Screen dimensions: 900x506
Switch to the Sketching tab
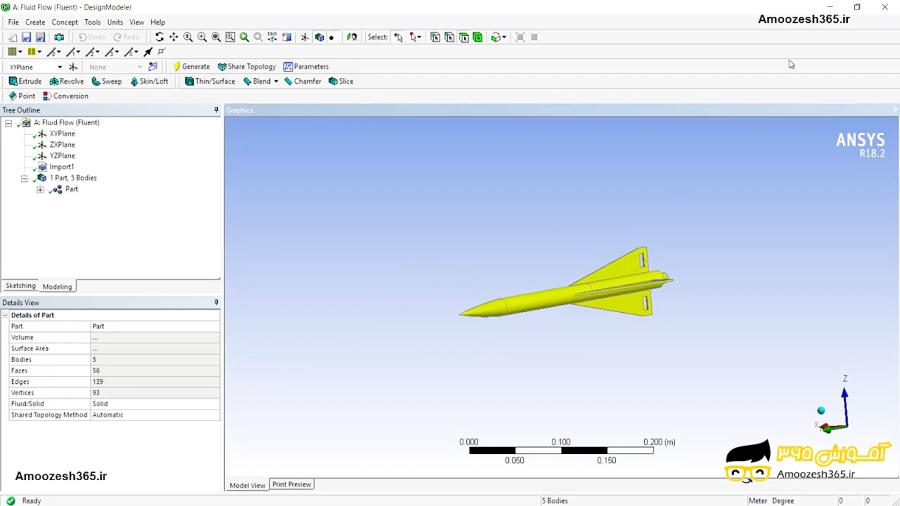(x=21, y=286)
